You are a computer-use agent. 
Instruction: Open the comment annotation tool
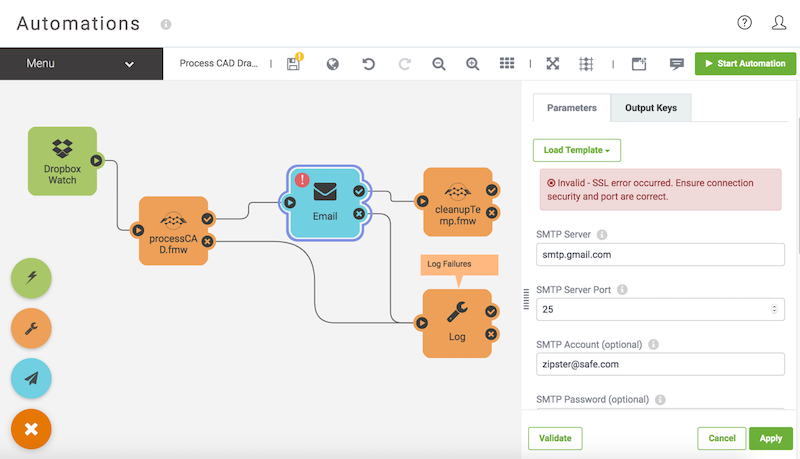tap(677, 64)
